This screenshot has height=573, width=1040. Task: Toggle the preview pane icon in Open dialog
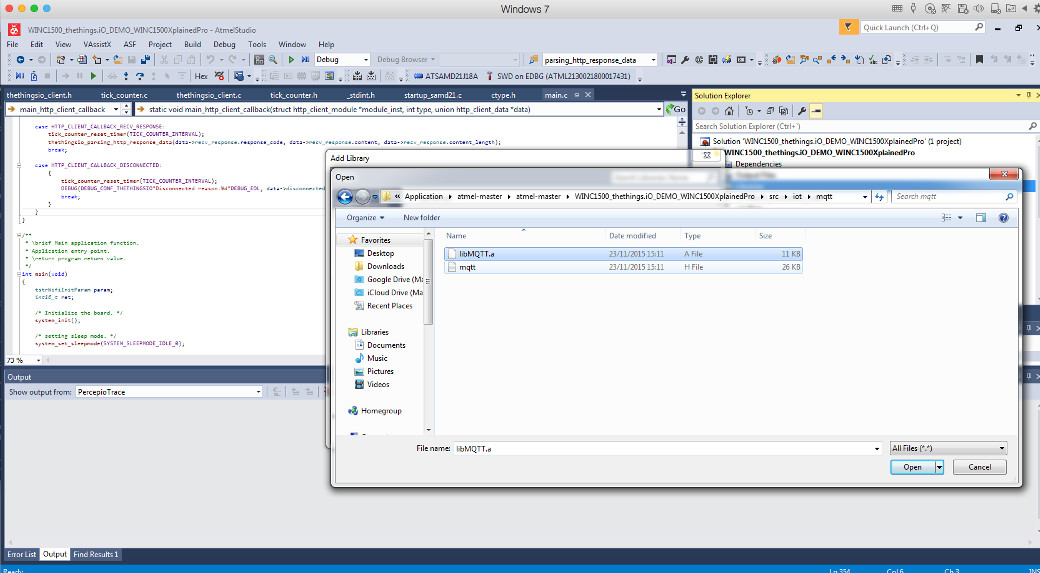[x=981, y=218]
